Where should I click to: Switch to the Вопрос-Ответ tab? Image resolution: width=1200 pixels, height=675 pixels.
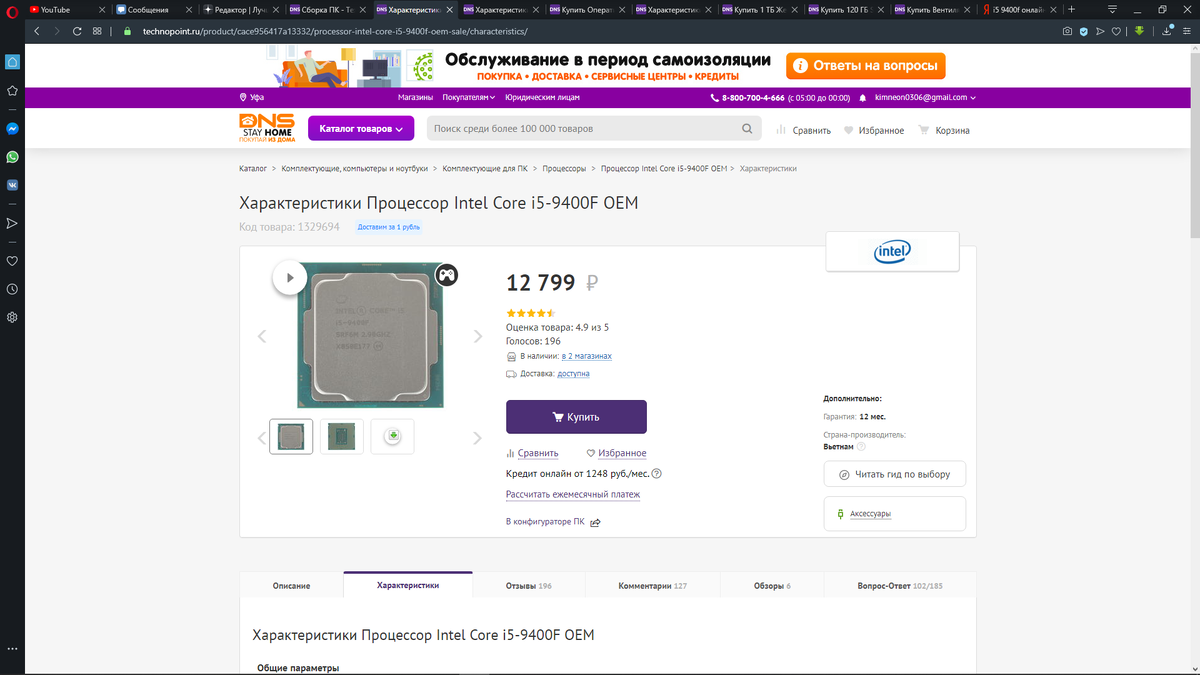[x=900, y=585]
